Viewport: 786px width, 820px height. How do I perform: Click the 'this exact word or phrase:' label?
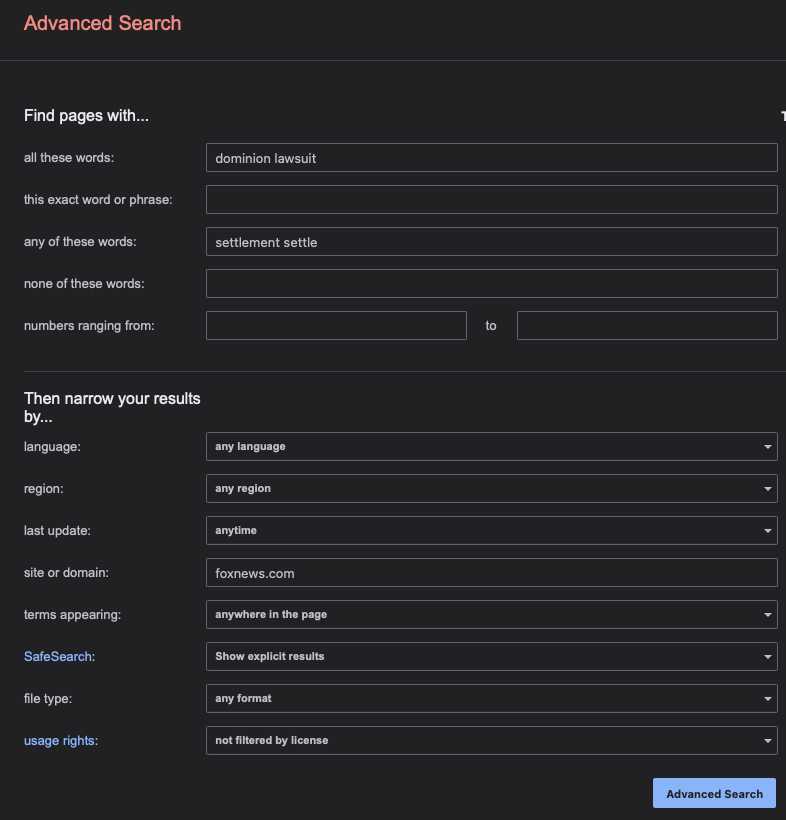tap(98, 200)
